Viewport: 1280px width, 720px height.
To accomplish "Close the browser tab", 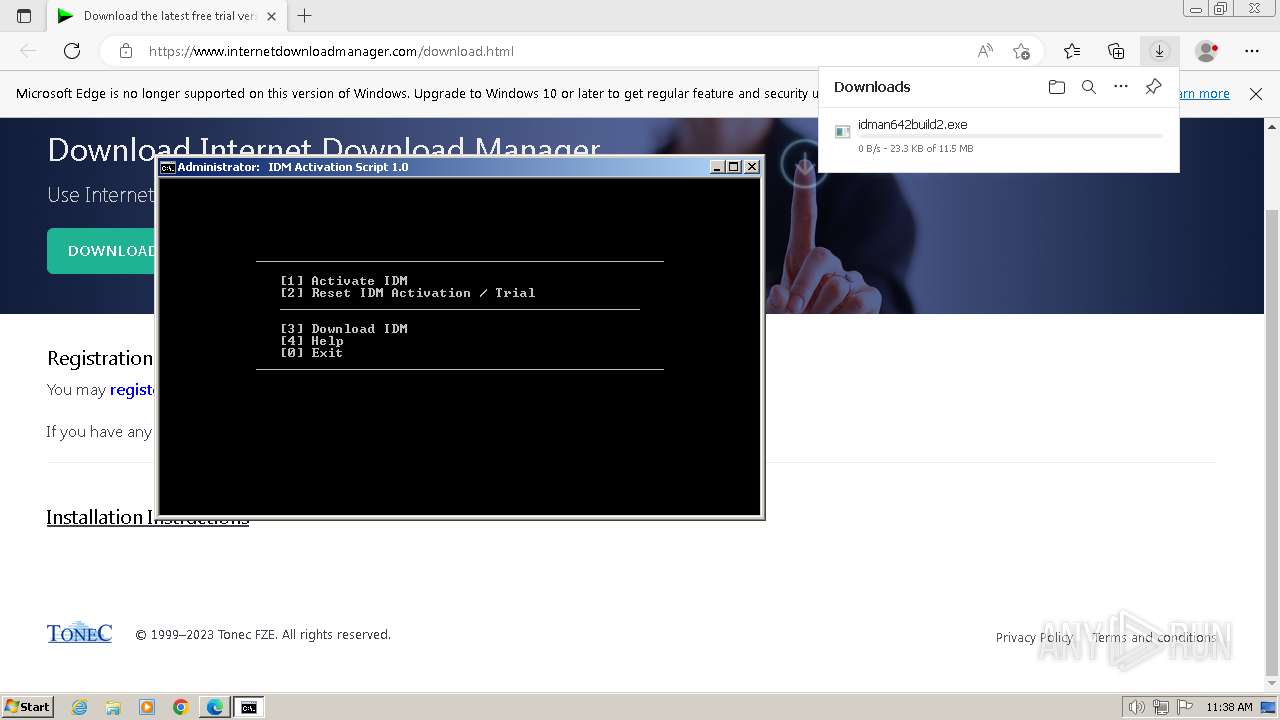I will coord(271,16).
